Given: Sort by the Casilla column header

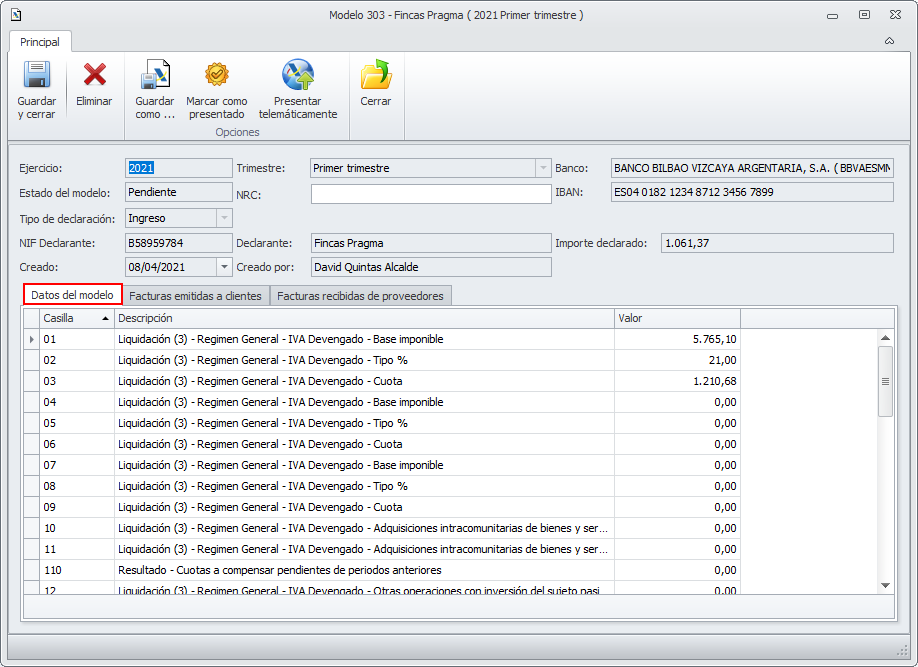Looking at the screenshot, I should (x=75, y=318).
